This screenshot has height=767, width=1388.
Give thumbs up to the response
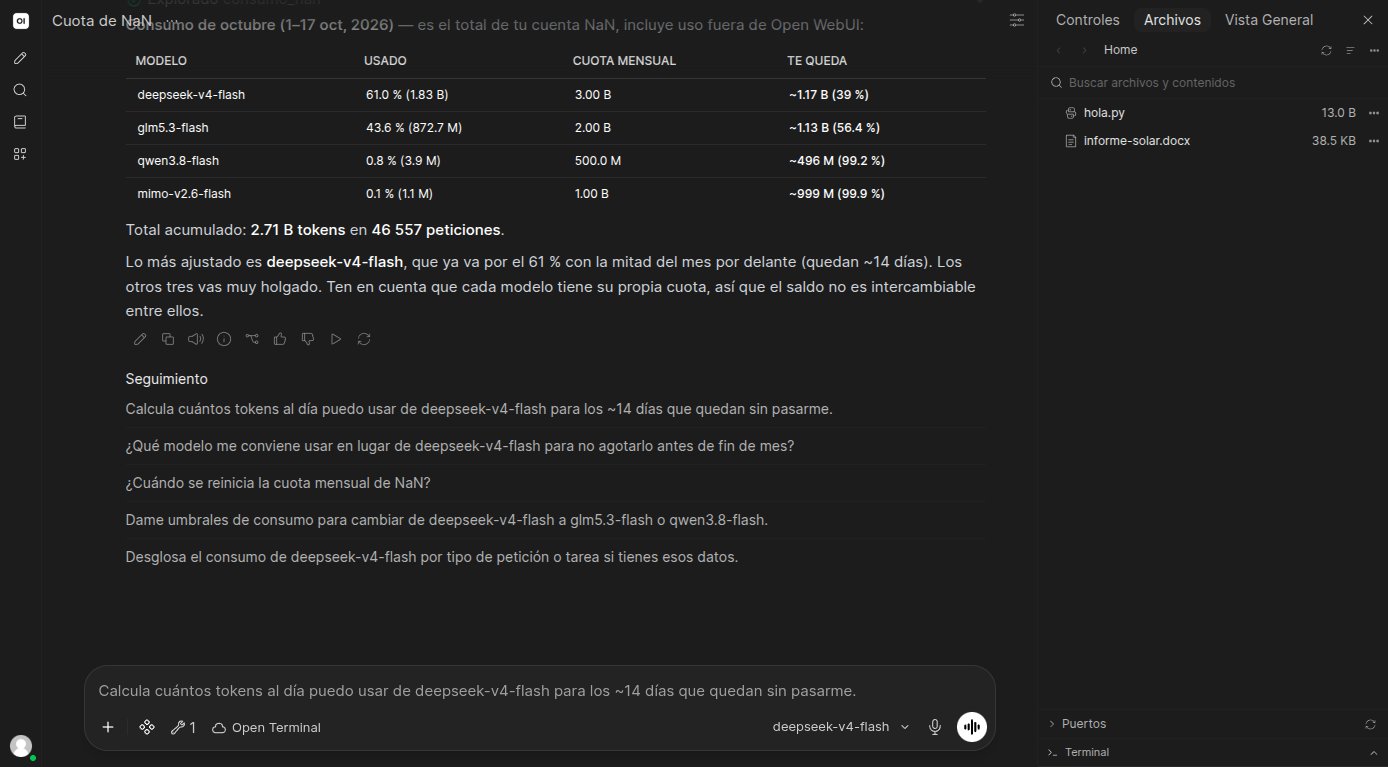coord(280,339)
